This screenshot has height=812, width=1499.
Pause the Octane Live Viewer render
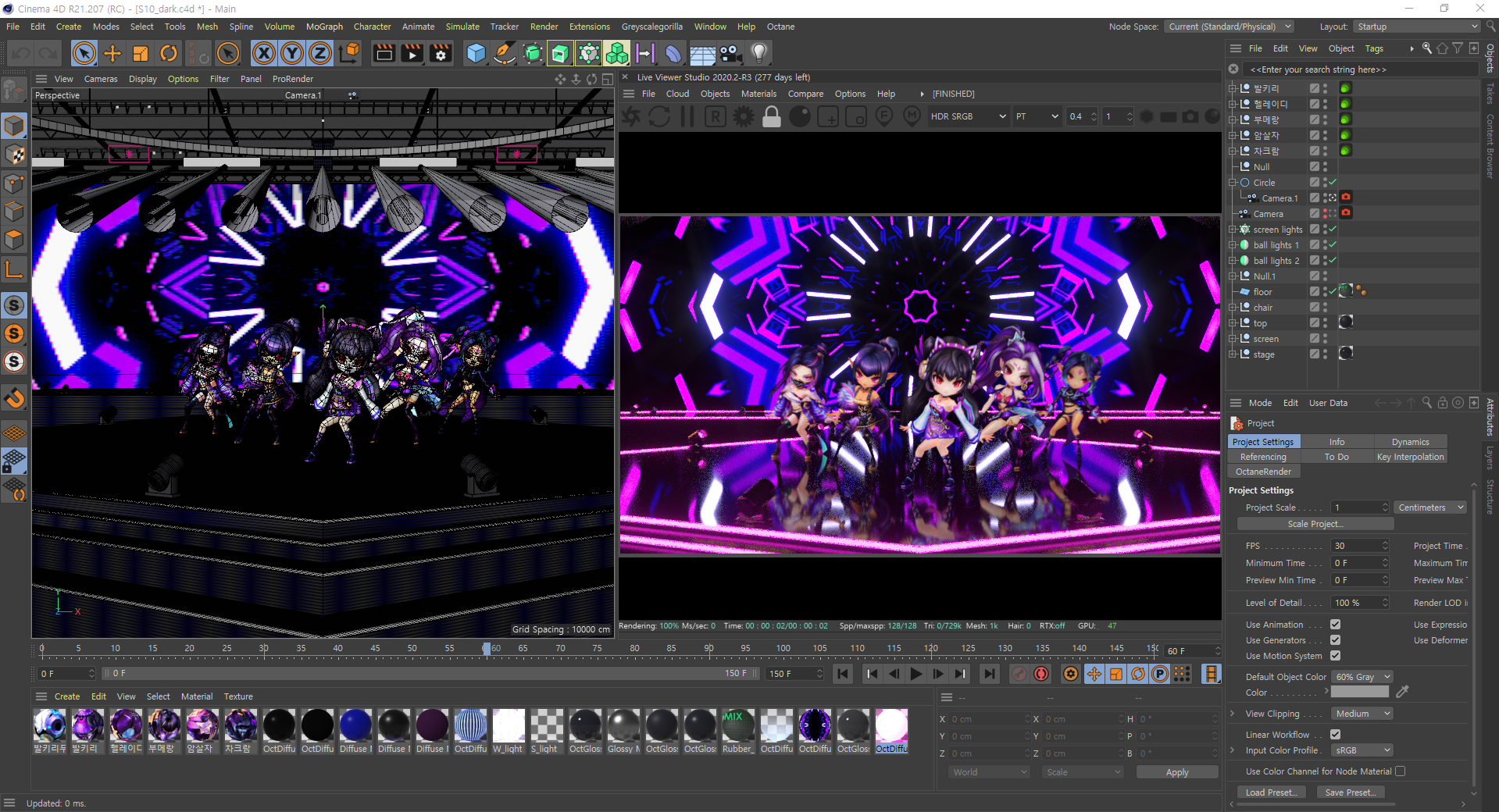pyautogui.click(x=687, y=116)
